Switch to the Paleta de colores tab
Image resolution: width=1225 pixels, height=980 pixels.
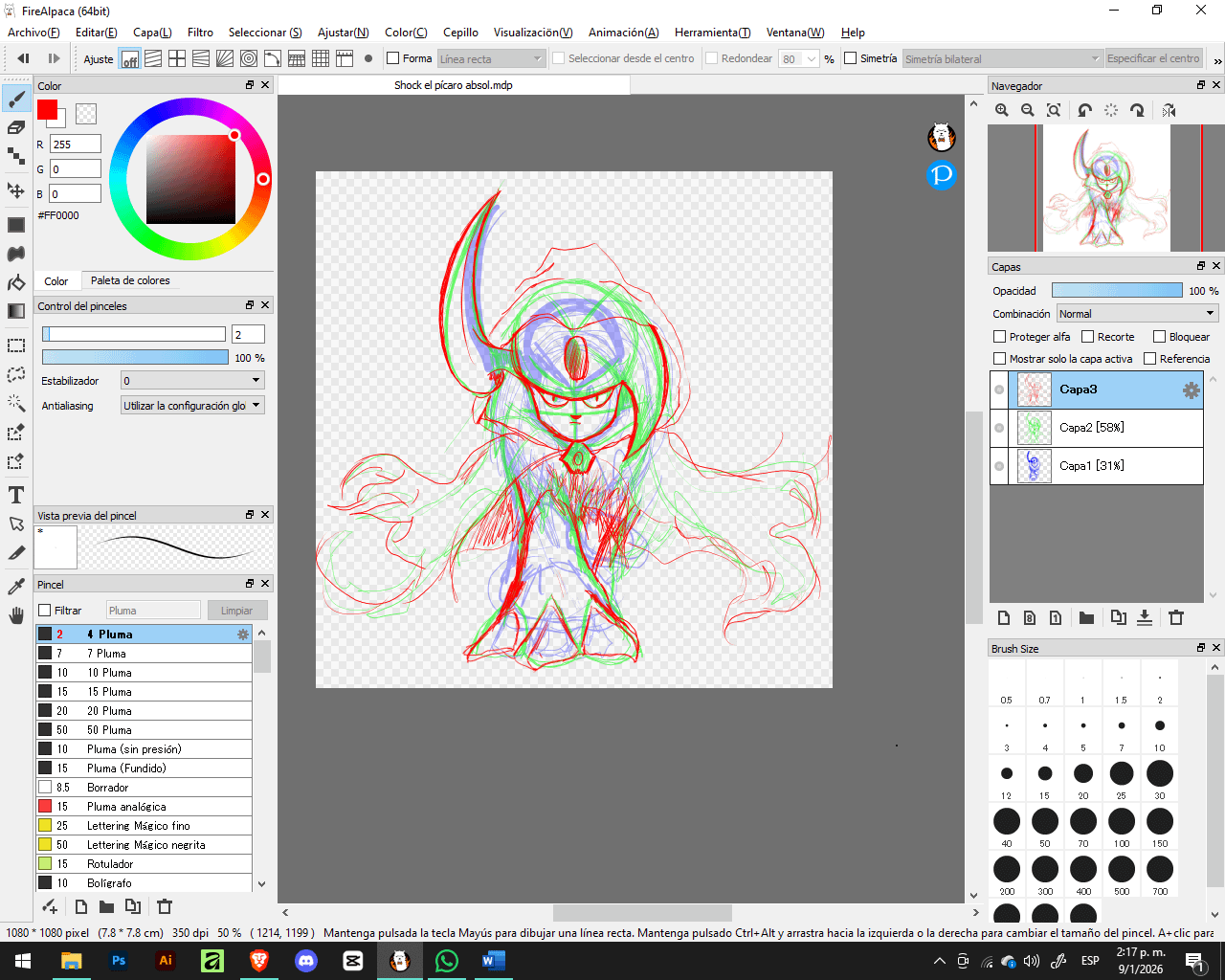tap(130, 280)
